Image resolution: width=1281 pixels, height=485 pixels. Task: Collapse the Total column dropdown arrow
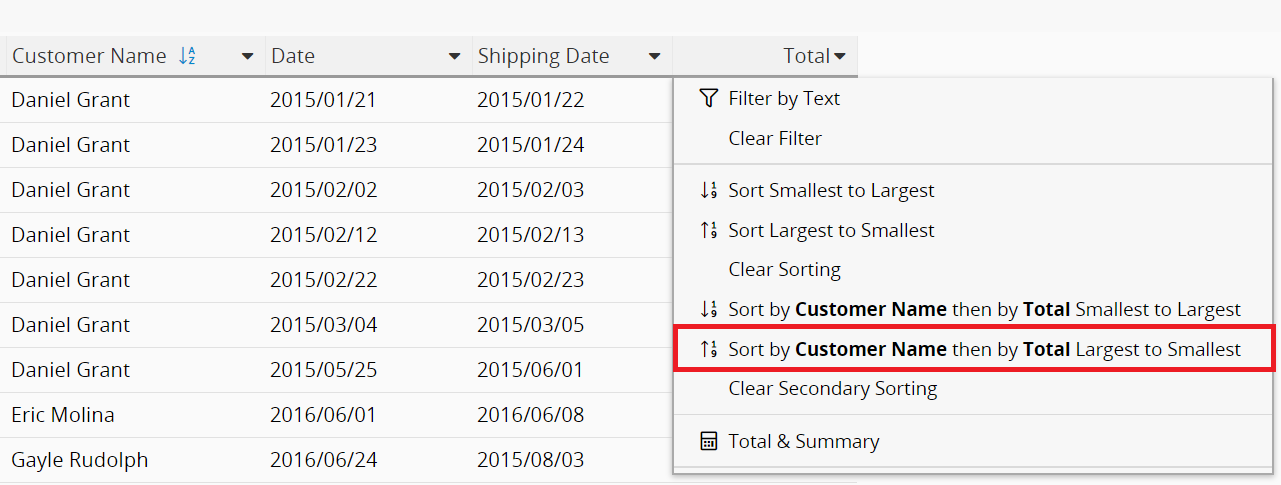point(840,57)
